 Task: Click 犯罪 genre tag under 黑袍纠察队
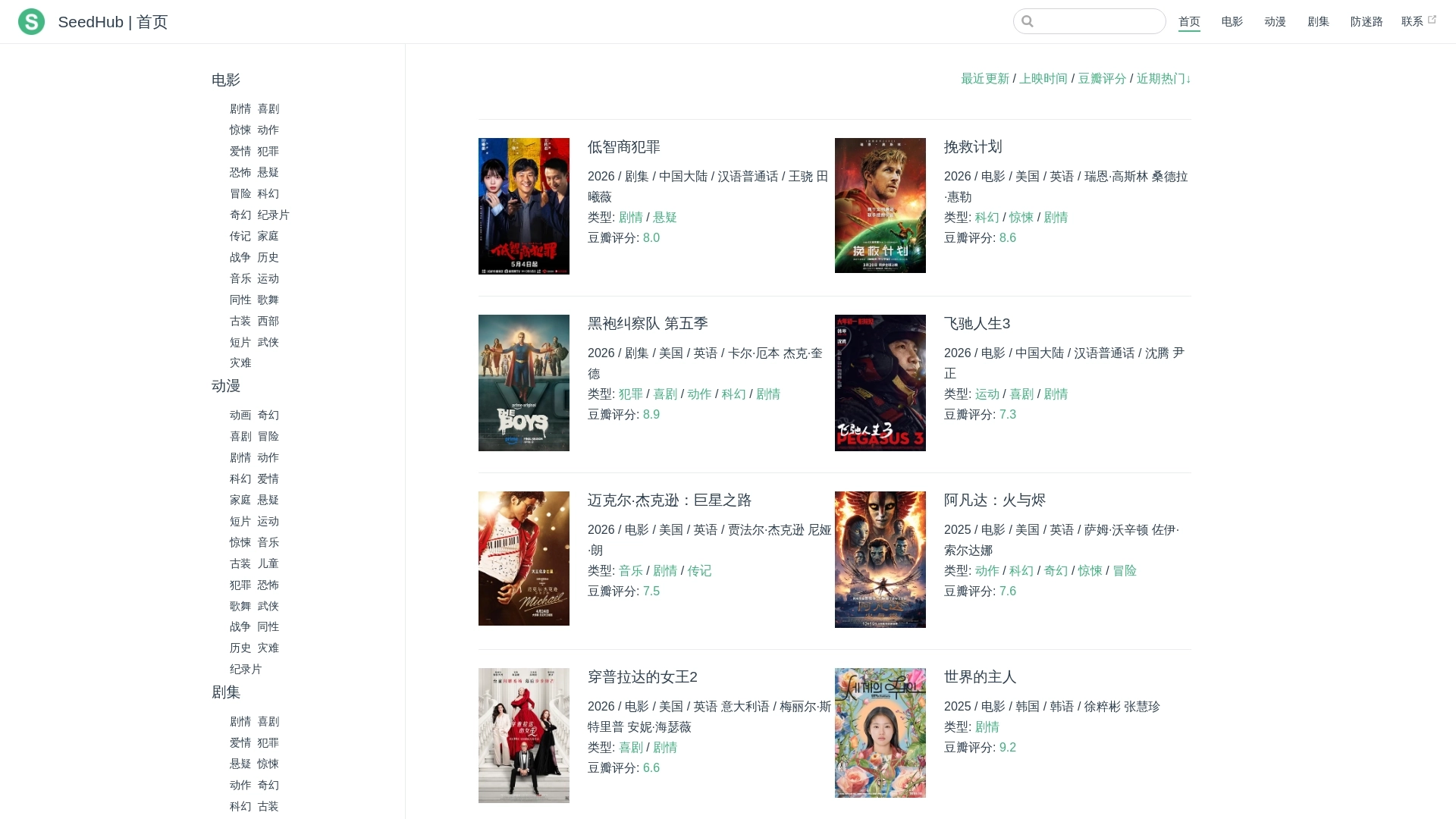(630, 394)
